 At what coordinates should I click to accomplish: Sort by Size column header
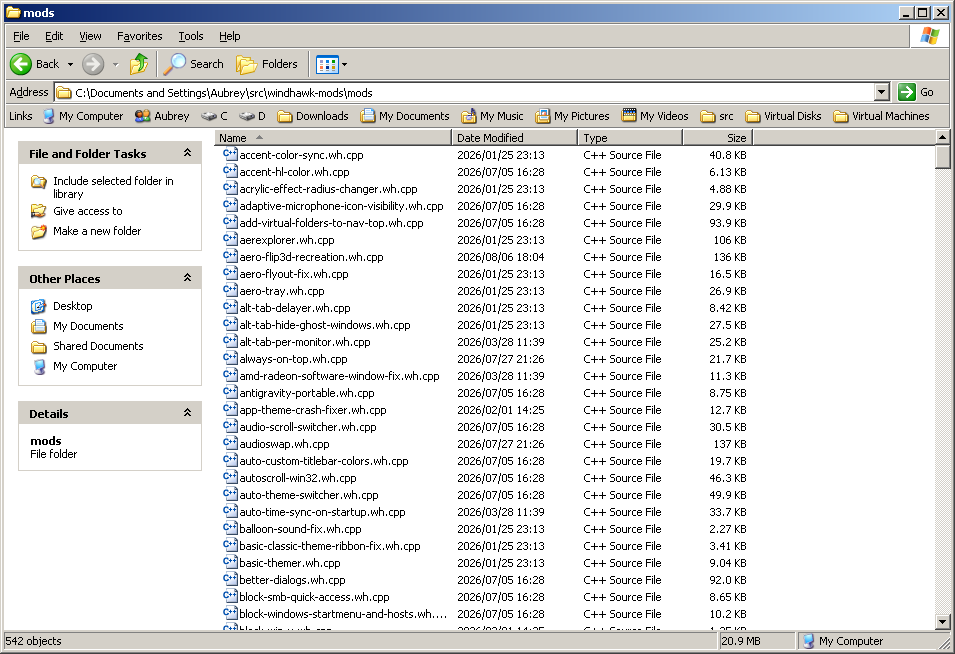pos(717,138)
